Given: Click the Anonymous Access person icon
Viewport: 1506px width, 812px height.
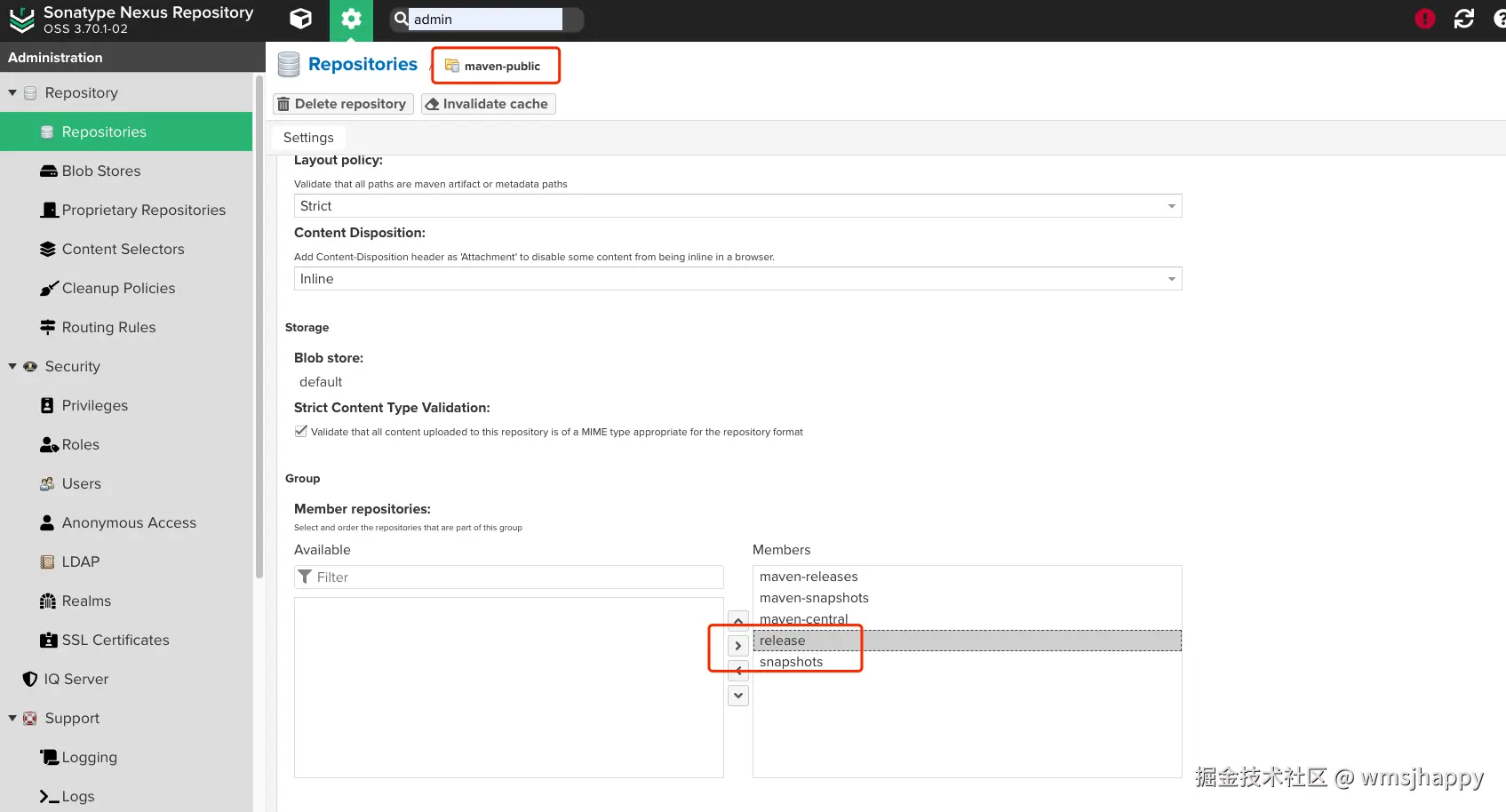Looking at the screenshot, I should 48,522.
